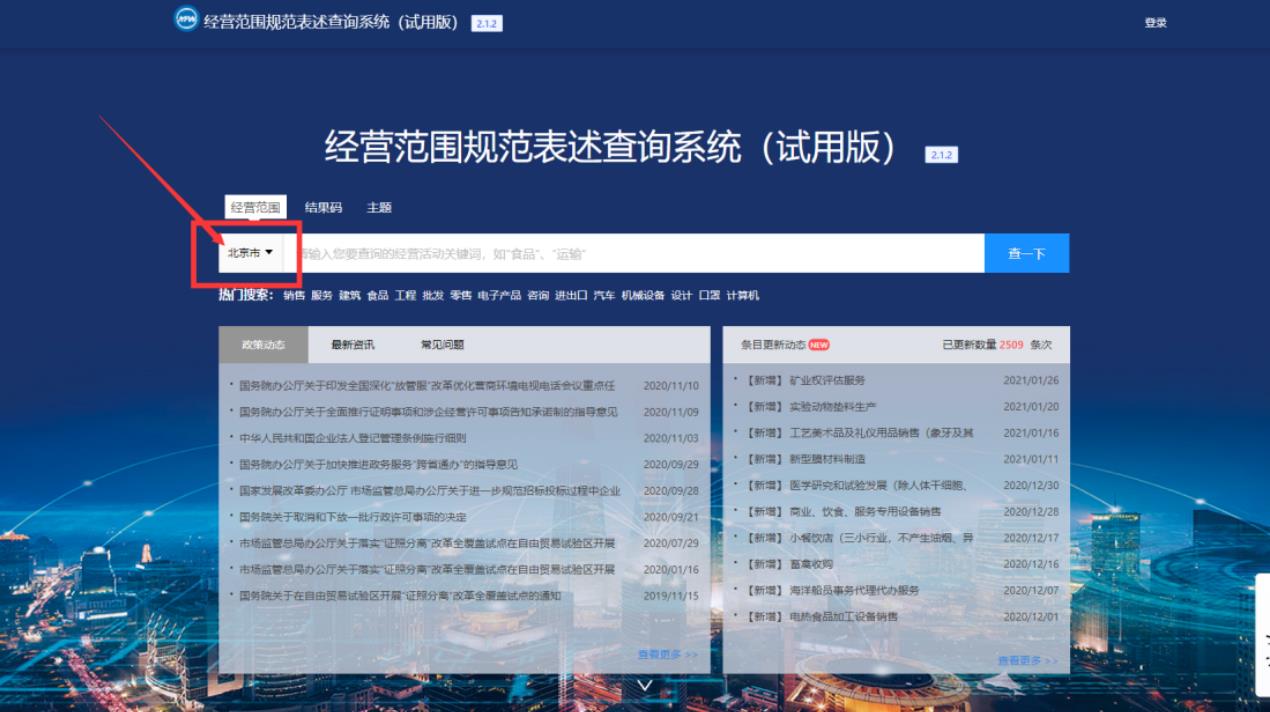Screen dimensions: 1270x712
Task: Switch to the 结果码 tab
Action: 323,208
